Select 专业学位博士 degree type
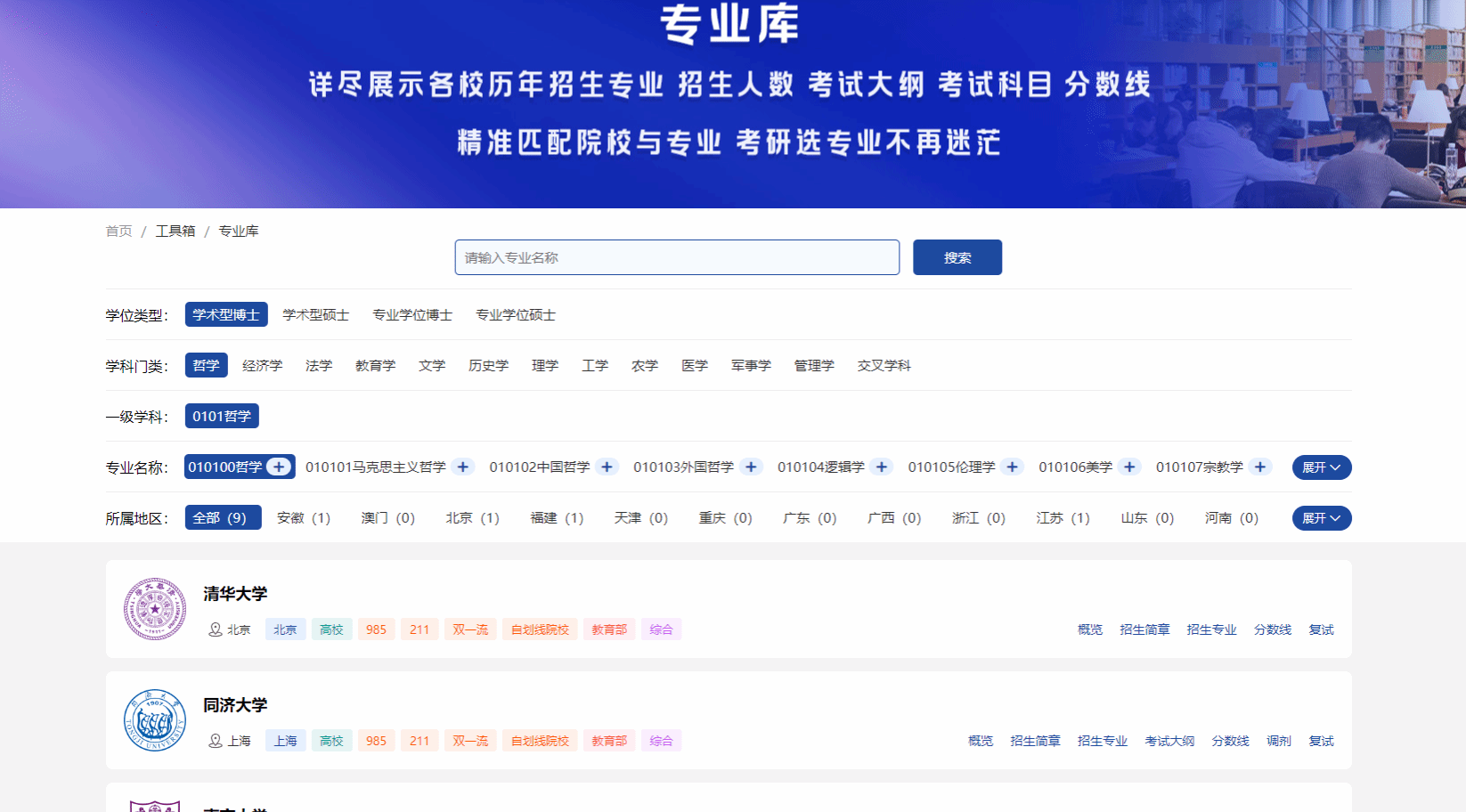 pos(412,315)
